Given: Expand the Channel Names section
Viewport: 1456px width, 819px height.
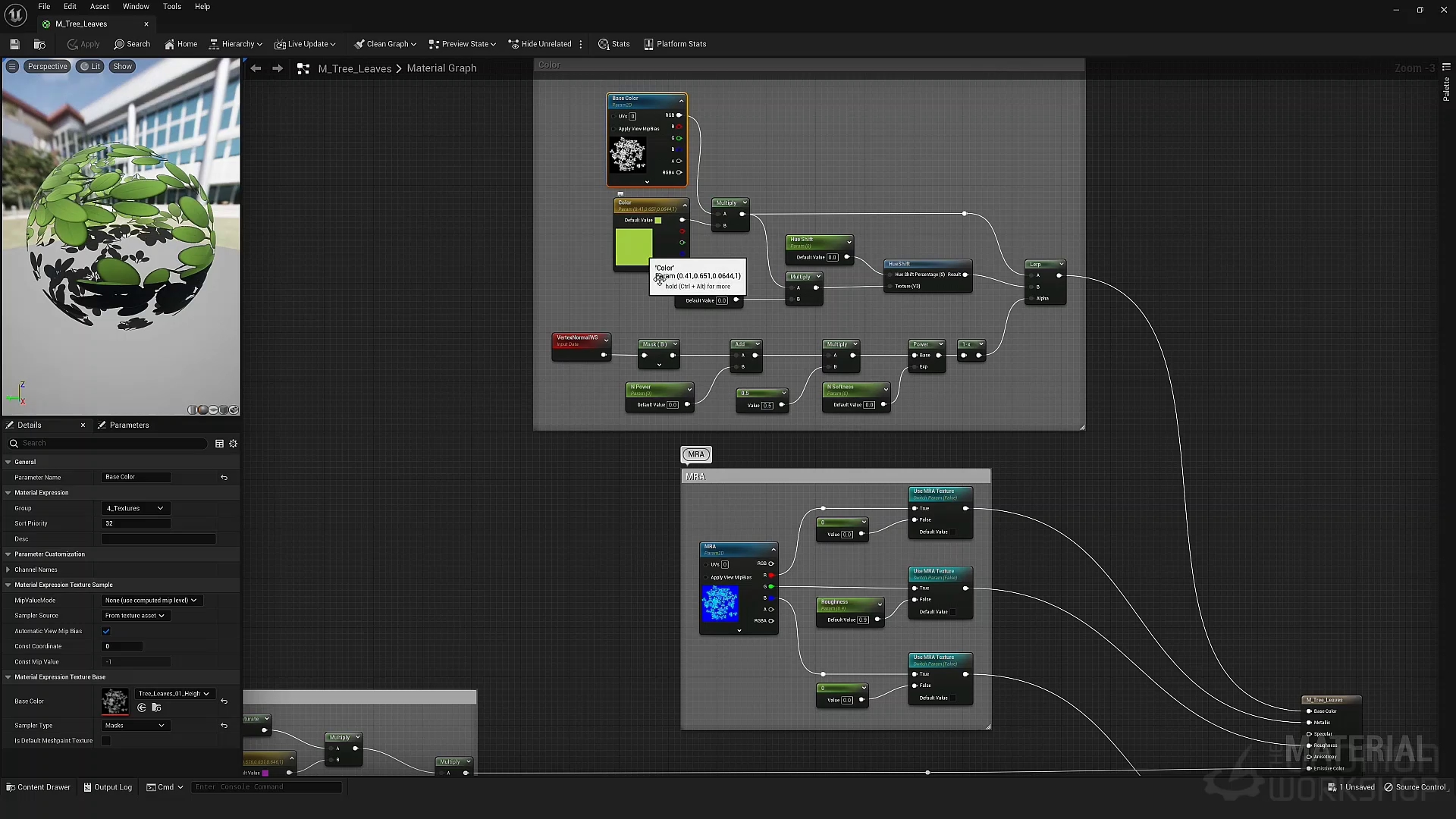Looking at the screenshot, I should click(x=8, y=570).
